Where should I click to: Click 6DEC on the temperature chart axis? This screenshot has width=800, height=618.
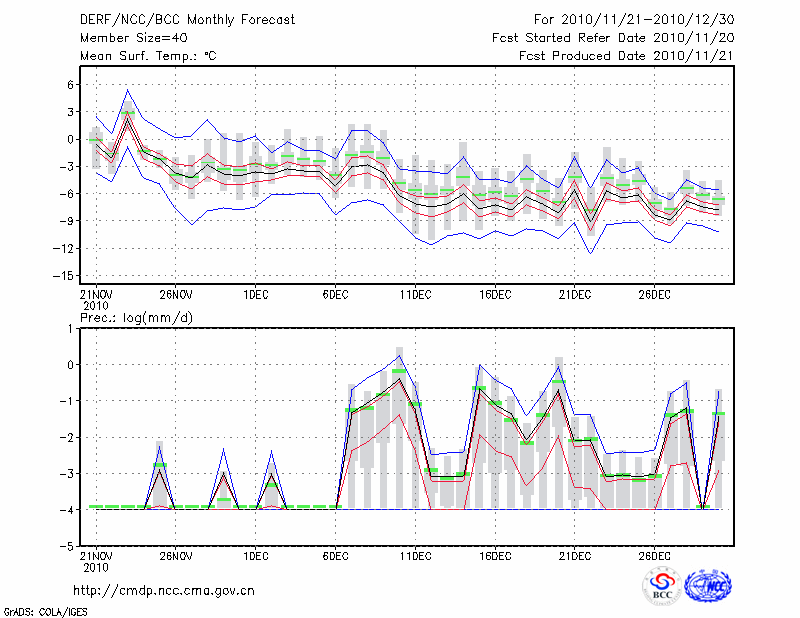tap(335, 294)
